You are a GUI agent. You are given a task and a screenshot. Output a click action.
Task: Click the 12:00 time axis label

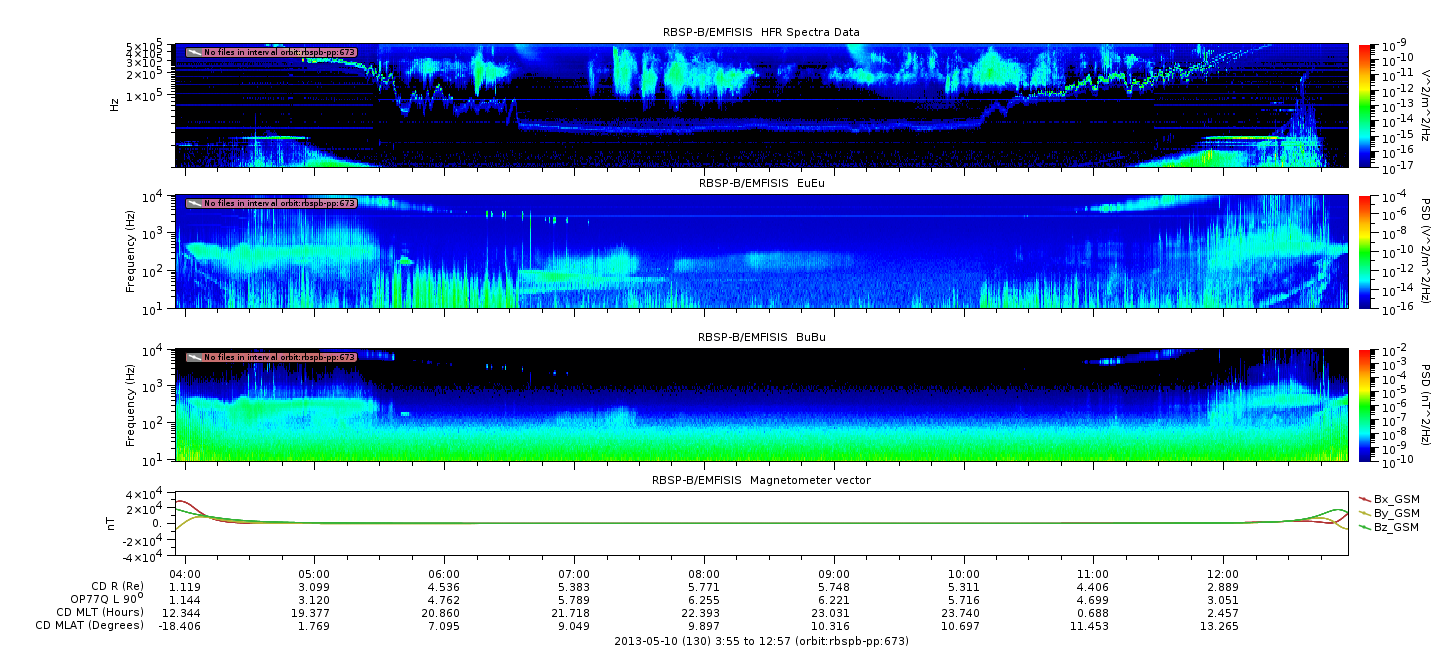(1223, 574)
